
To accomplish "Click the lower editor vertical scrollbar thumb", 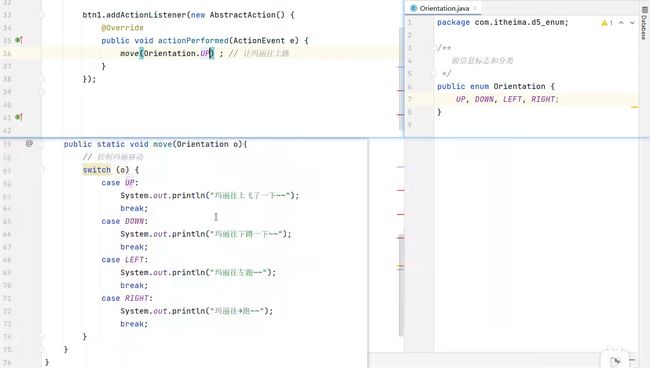I will (401, 286).
